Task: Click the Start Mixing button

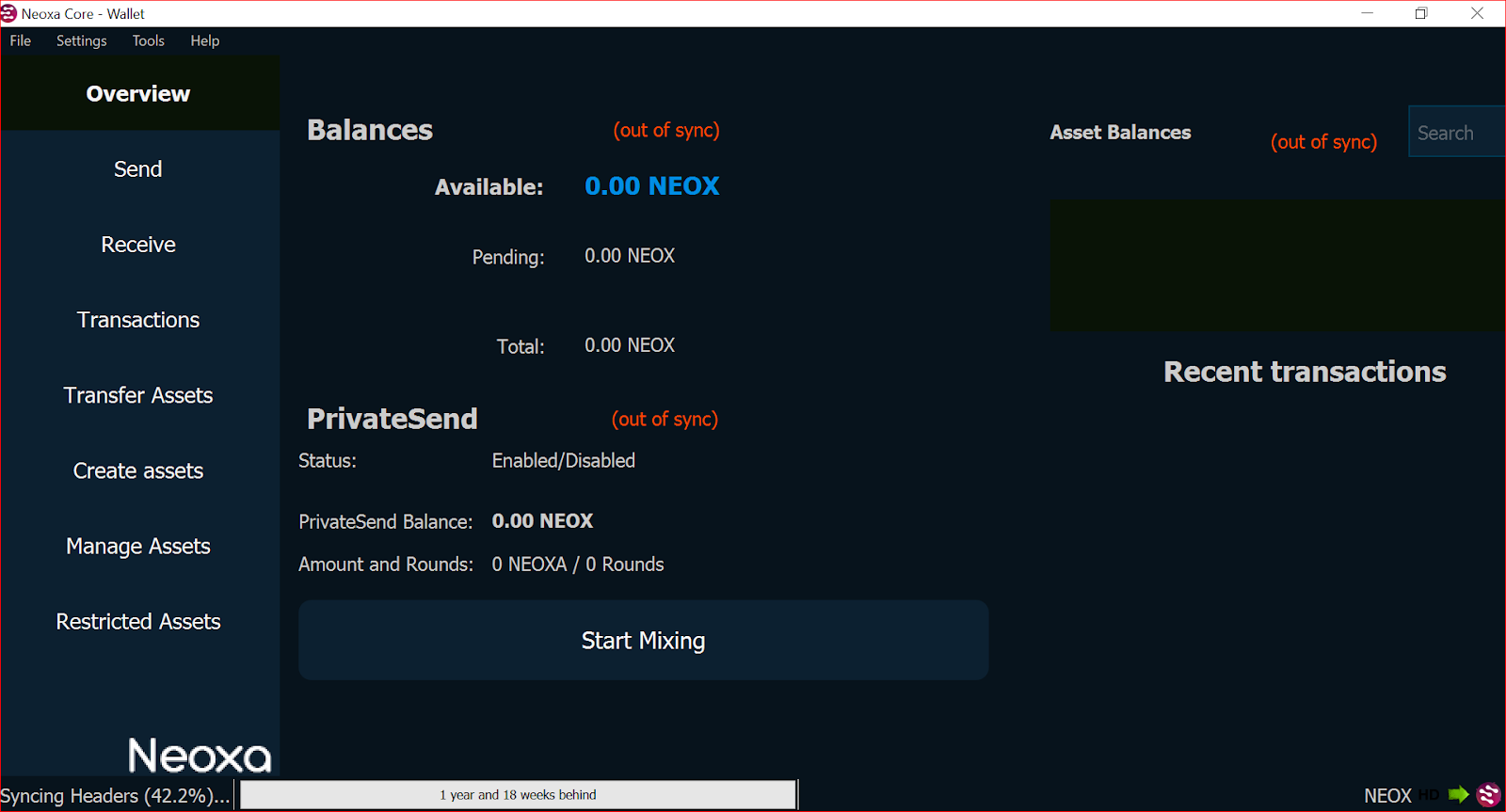Action: pos(644,640)
